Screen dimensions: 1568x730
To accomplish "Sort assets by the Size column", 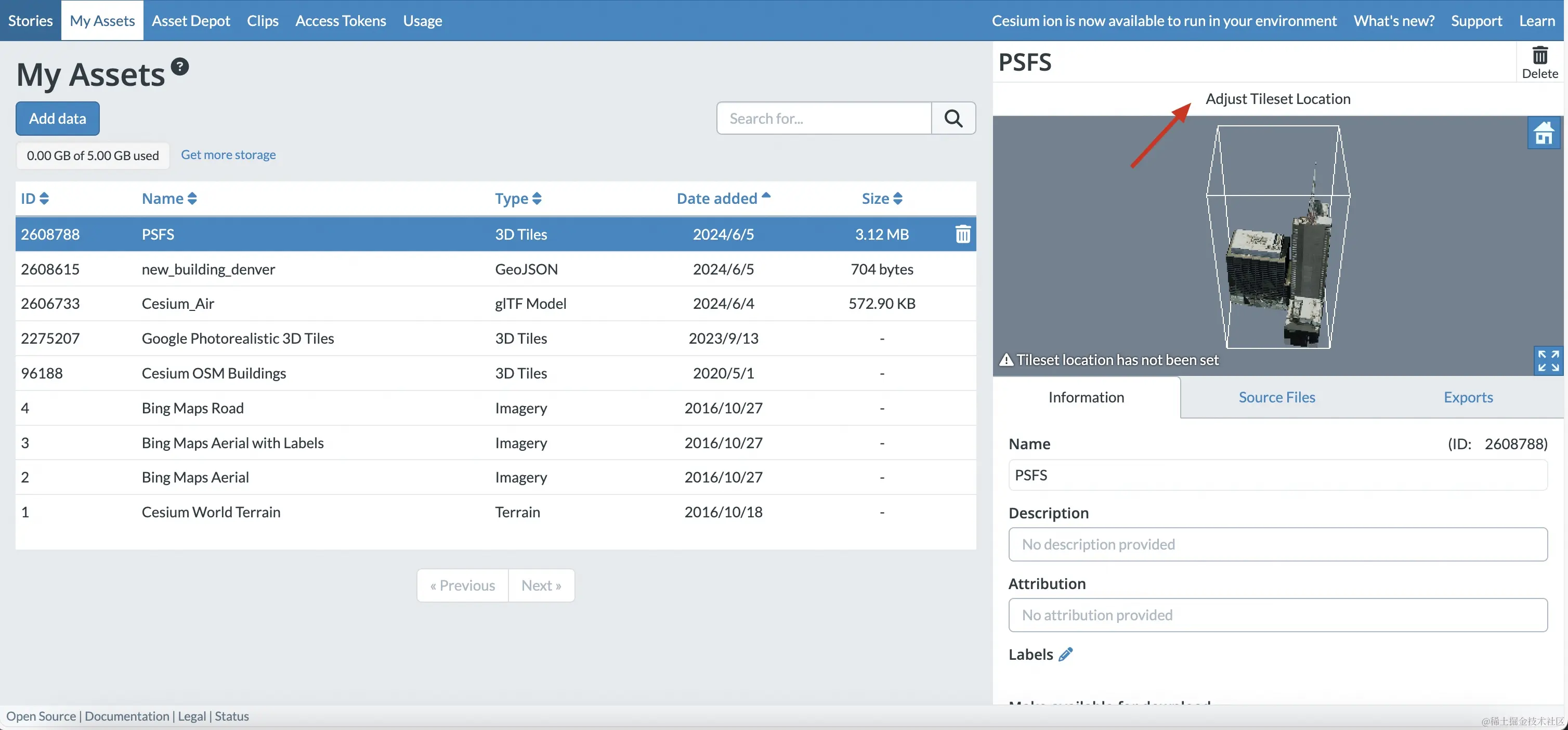I will pyautogui.click(x=881, y=199).
